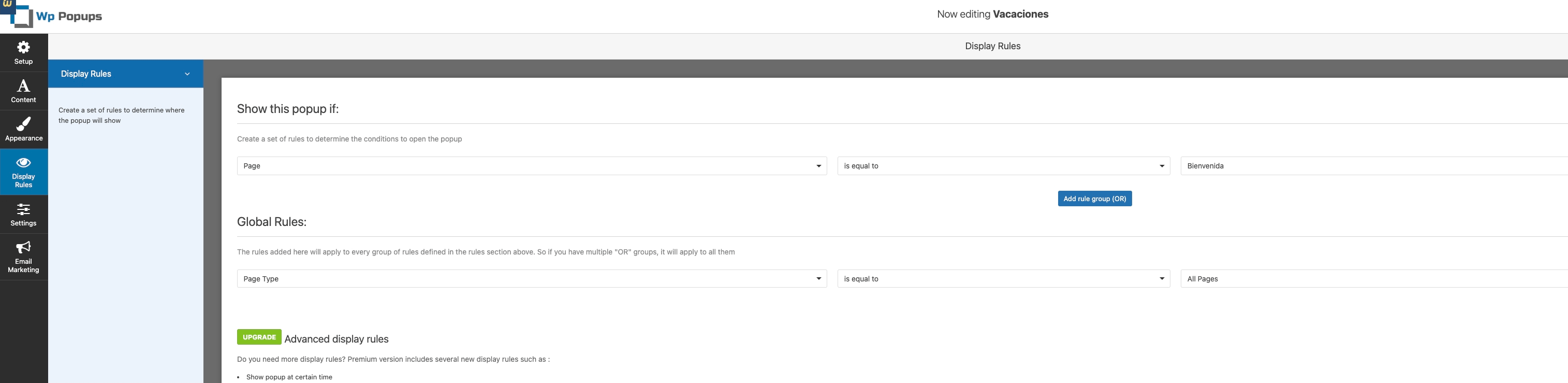Collapse the Display Rules panel chevron

187,74
